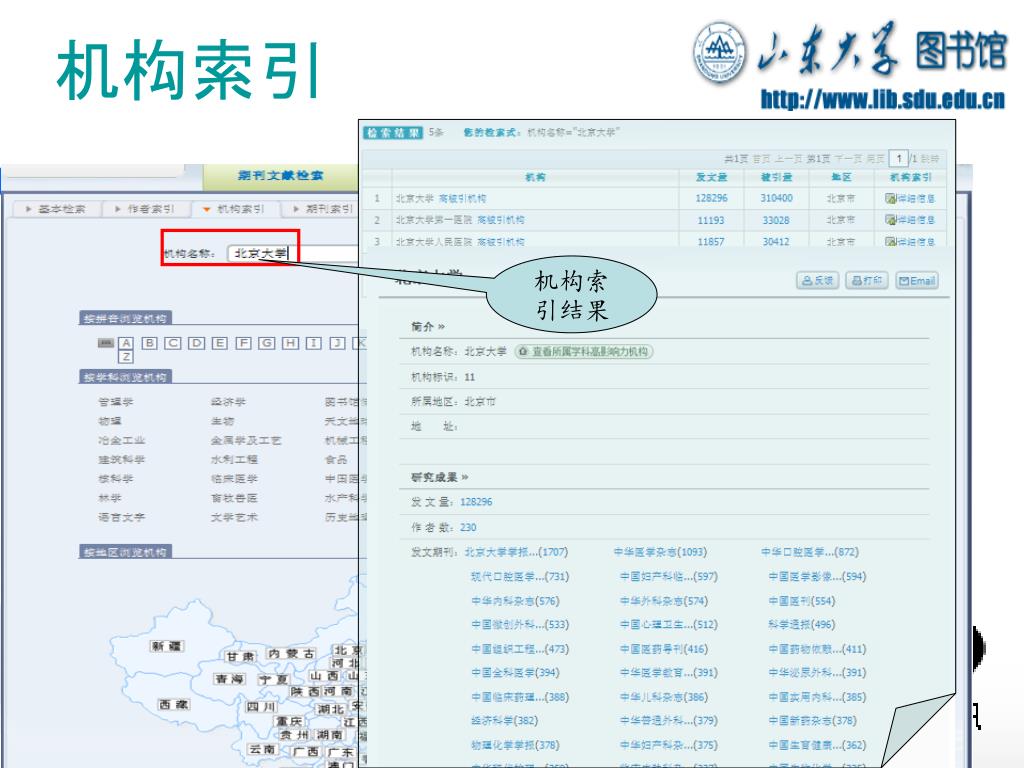
Task: Click the 机构名称 input field with 北京大学
Action: click(293, 253)
